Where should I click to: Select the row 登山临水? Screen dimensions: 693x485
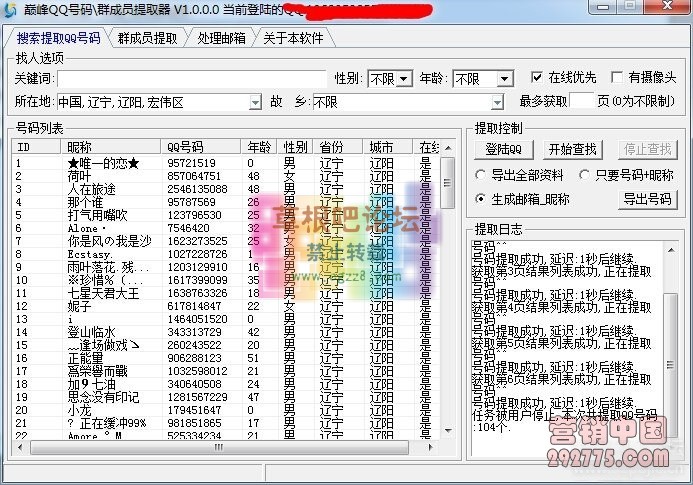pos(227,332)
